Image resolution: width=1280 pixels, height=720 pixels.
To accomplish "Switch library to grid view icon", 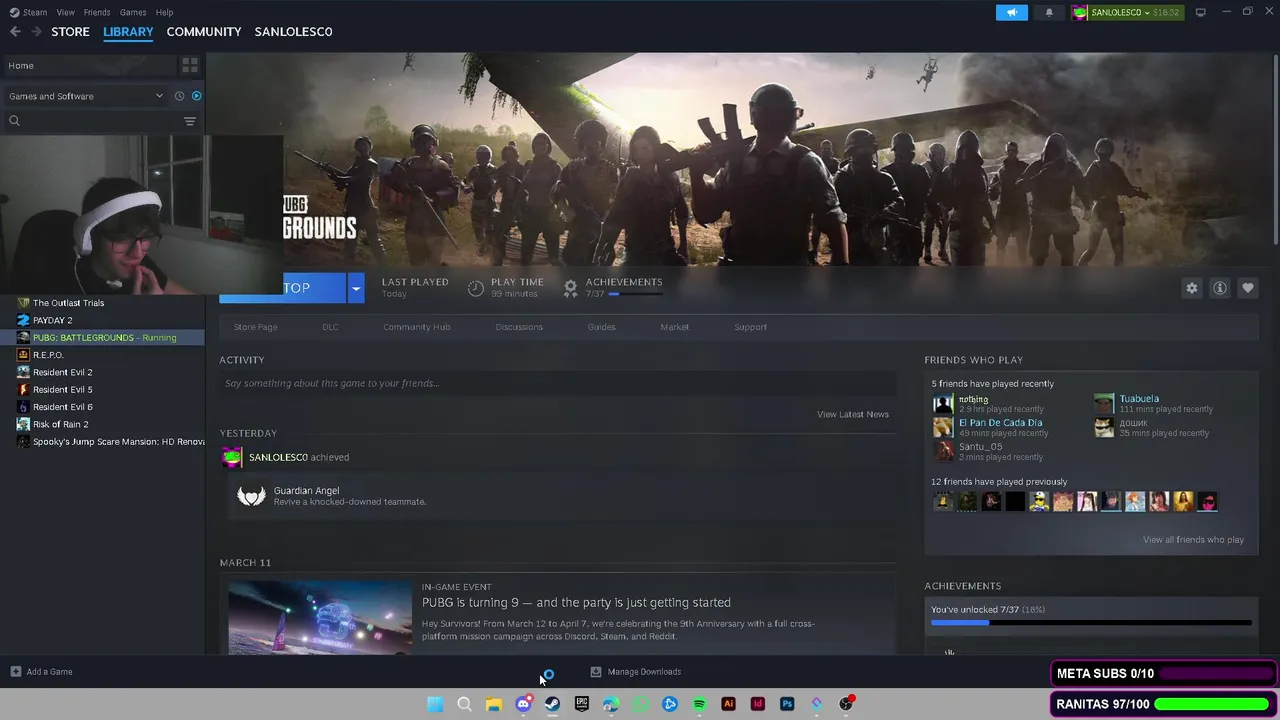I will point(189,65).
